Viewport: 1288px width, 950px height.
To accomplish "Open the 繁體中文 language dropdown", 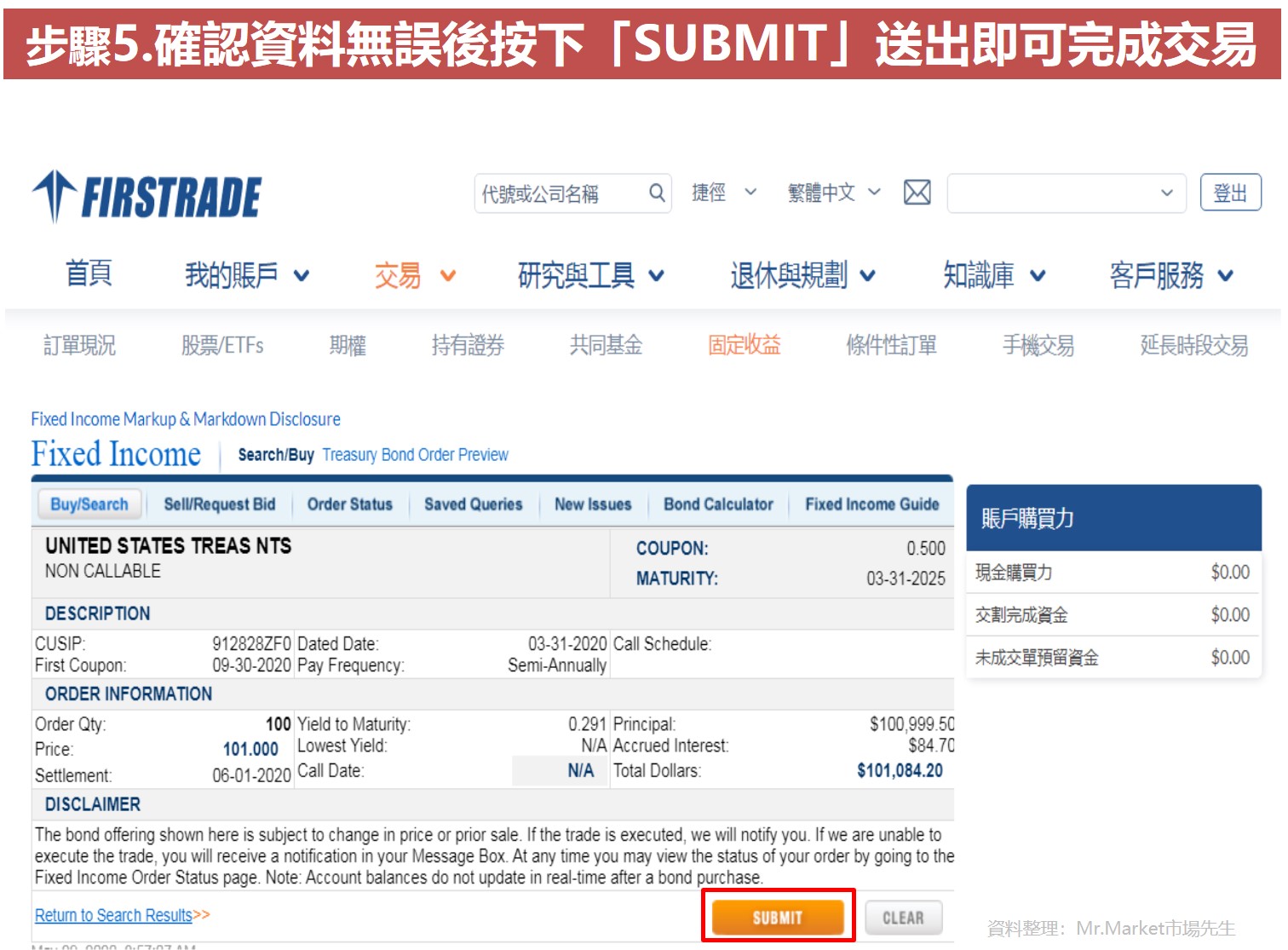I will pos(833,193).
